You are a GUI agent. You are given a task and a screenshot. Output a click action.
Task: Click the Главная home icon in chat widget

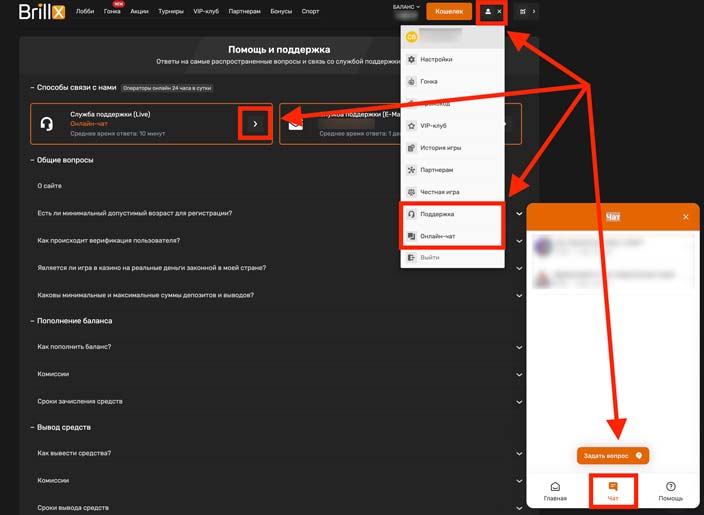555,487
